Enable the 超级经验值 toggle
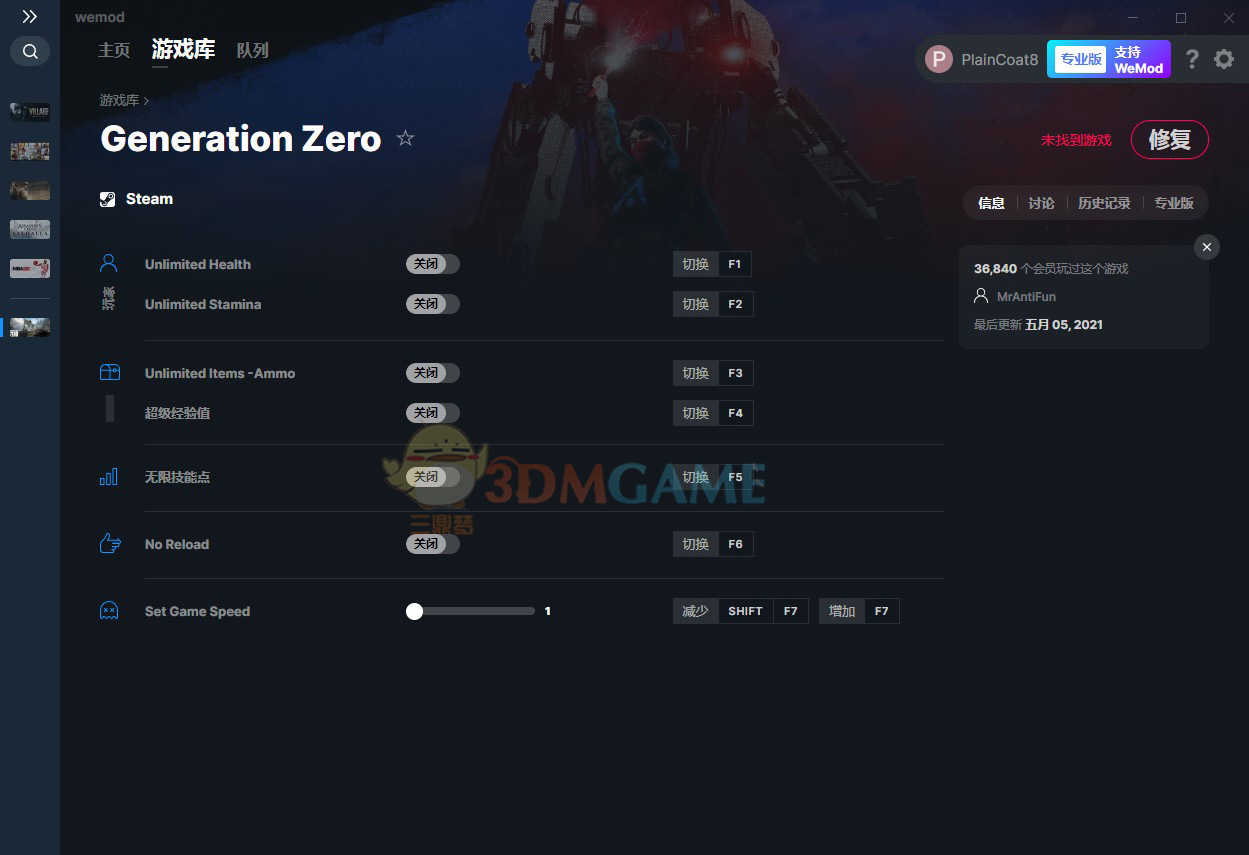The image size is (1249, 855). [x=433, y=413]
